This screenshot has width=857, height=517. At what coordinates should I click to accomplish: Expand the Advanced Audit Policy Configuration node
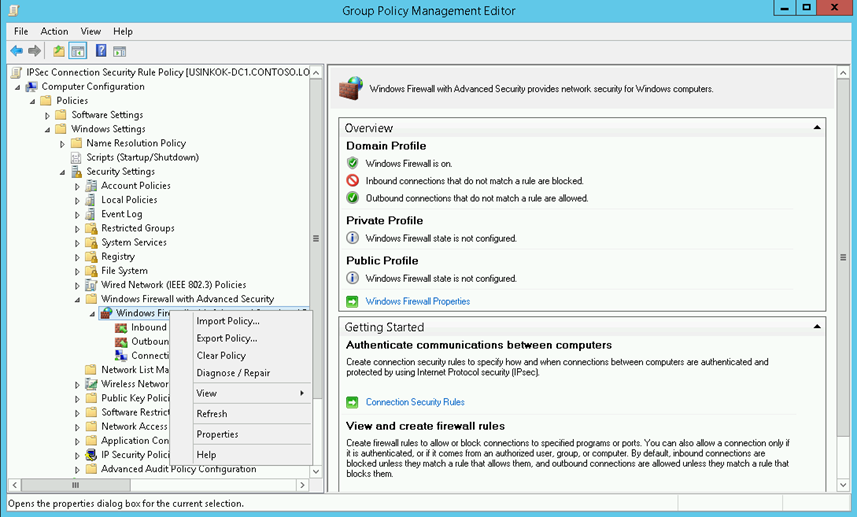tap(77, 469)
